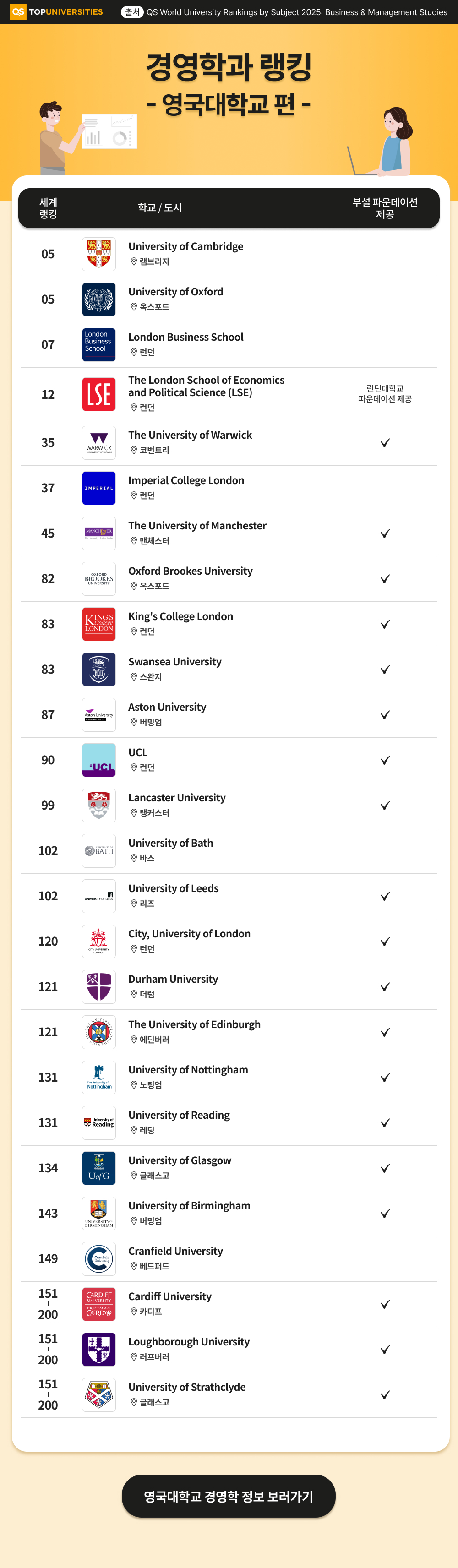Click the QS TopUniversities logo
458x1568 pixels.
coord(57,11)
